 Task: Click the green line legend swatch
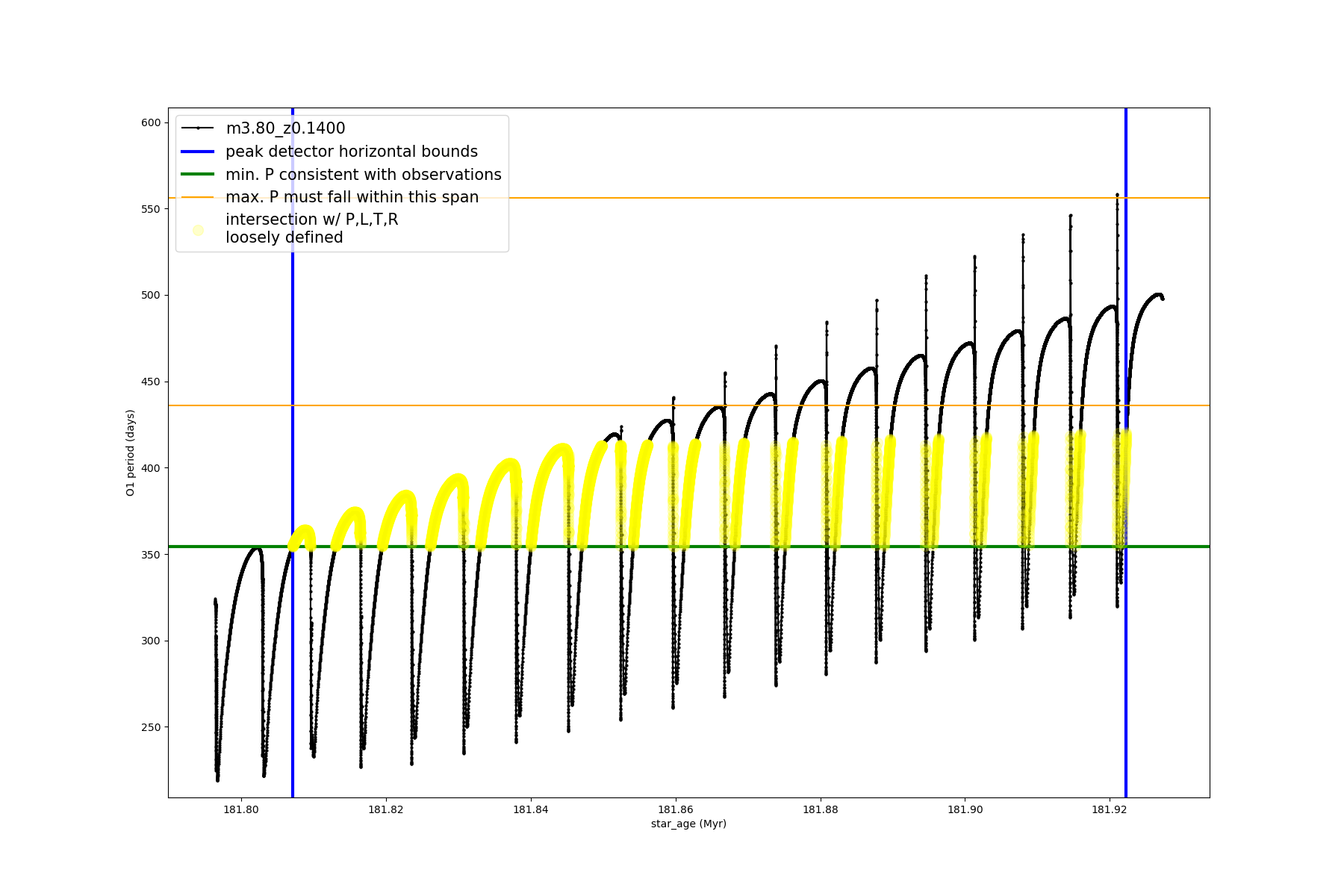point(198,175)
